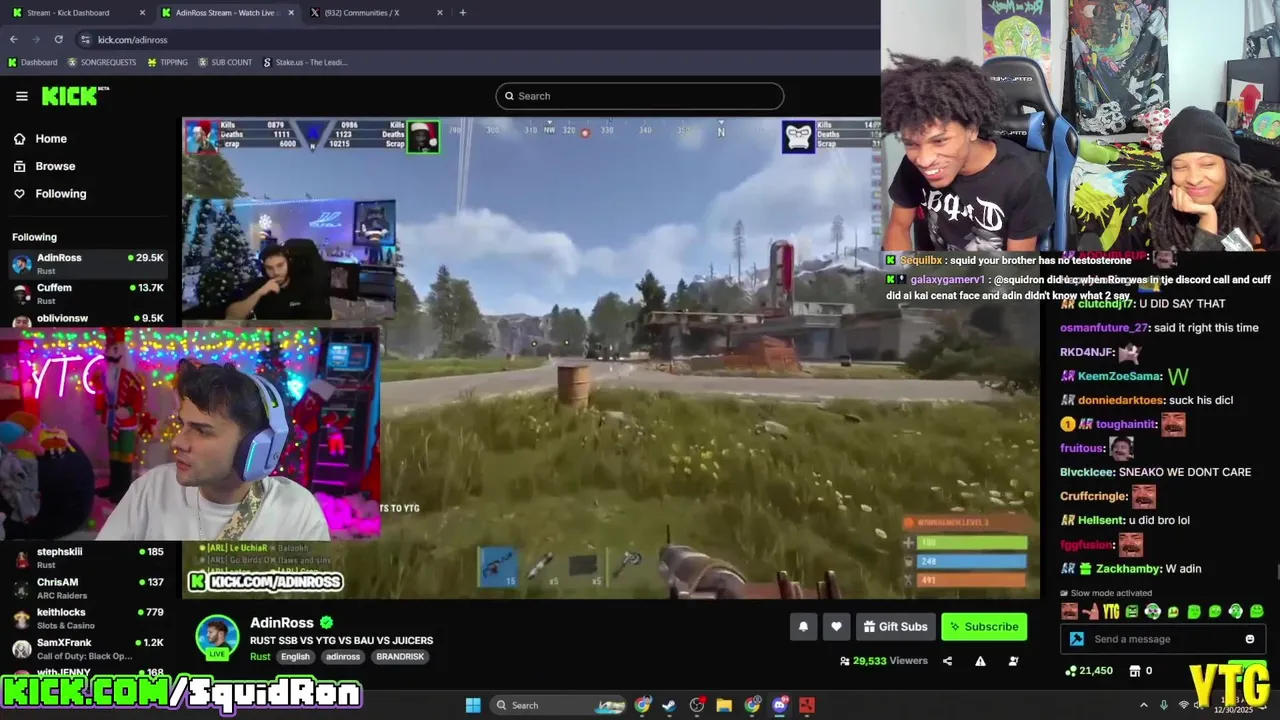Open the chat emoji picker
Screen dimensions: 1280x720
click(x=1250, y=639)
